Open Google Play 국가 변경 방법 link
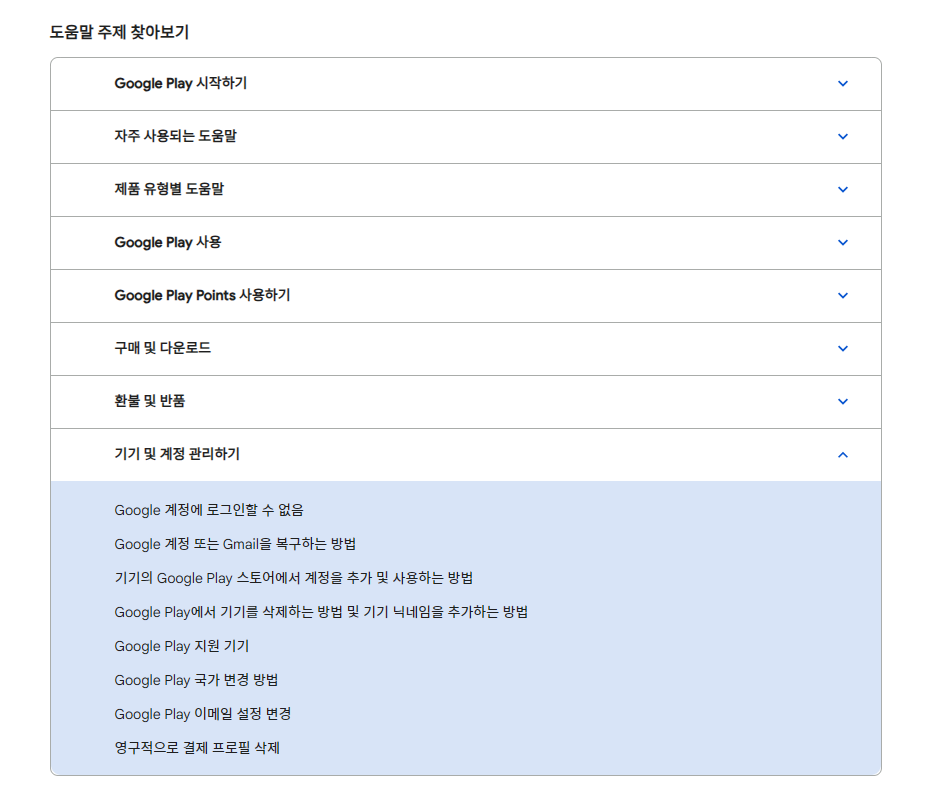Screen dimensions: 932x793 [196, 680]
